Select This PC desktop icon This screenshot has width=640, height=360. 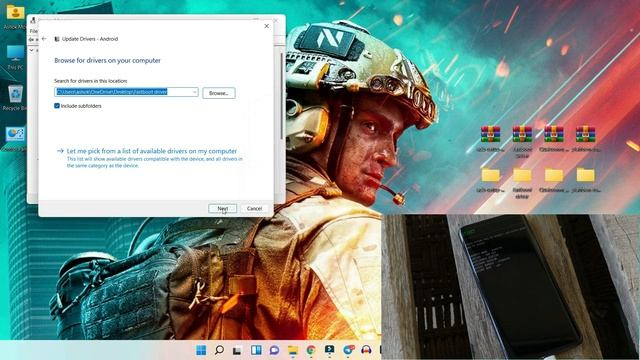pos(15,57)
